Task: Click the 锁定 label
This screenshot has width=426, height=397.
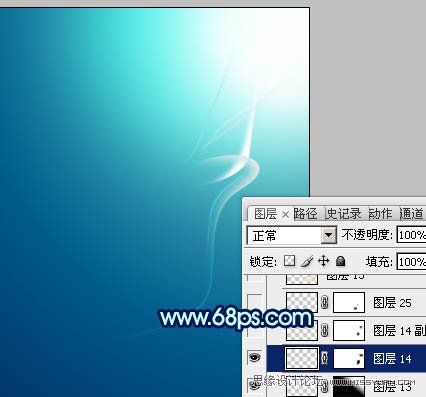Action: 263,262
